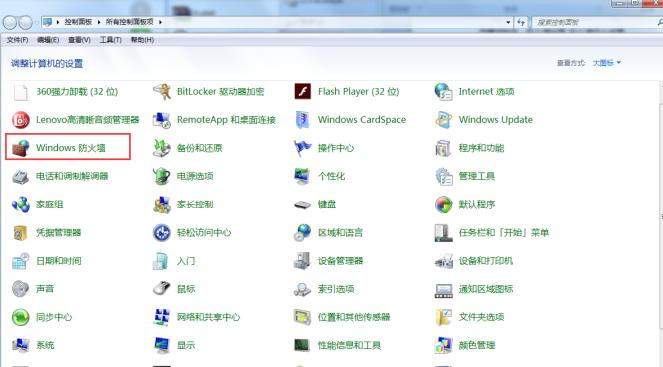Open the 显示 link
663x367 pixels.
186,345
